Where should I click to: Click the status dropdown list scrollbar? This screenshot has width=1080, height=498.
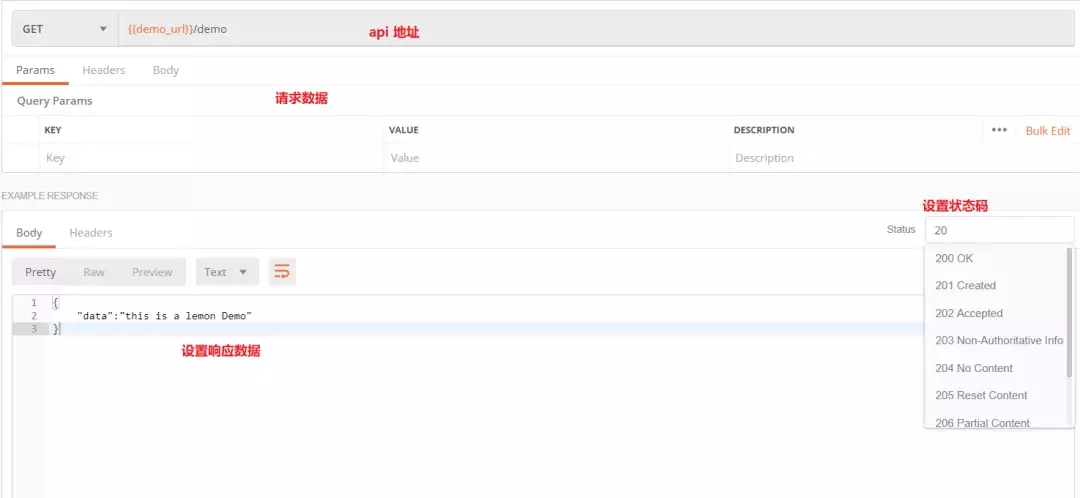click(x=1070, y=312)
